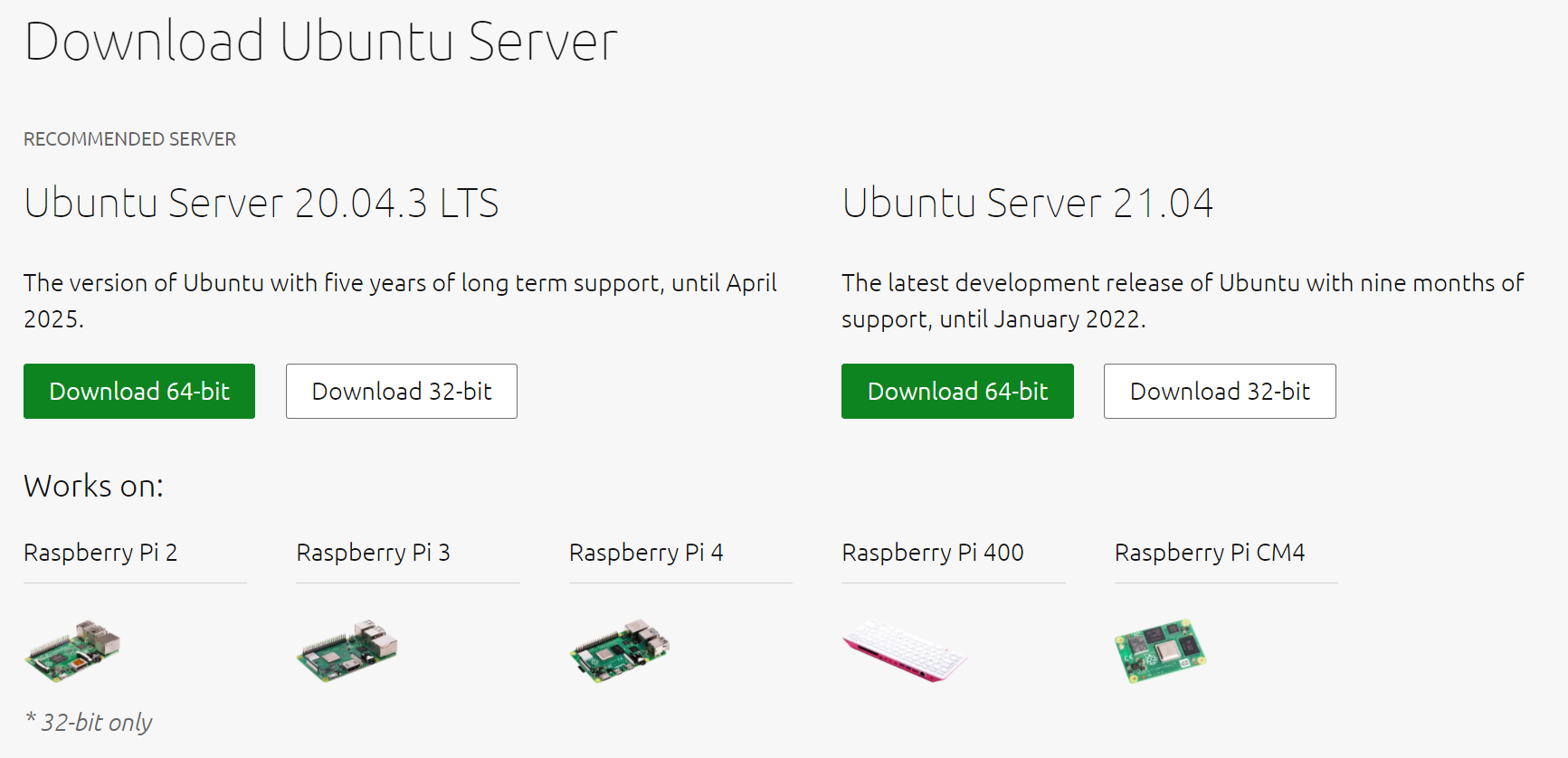Select the Raspberry Pi 400 label

tap(933, 553)
